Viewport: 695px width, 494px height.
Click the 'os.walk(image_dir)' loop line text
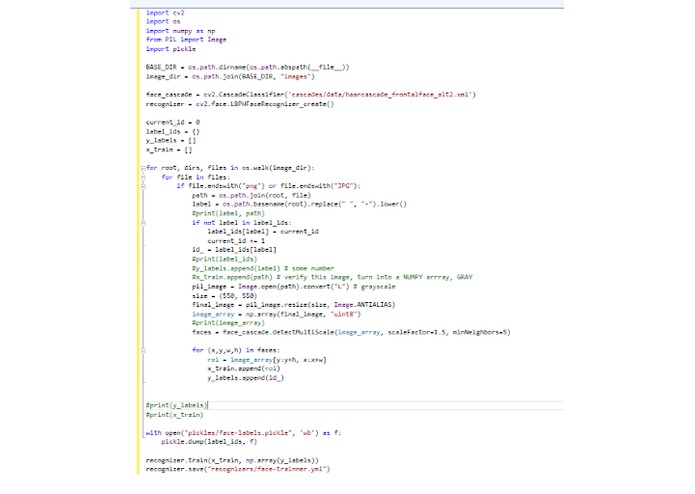coord(230,168)
